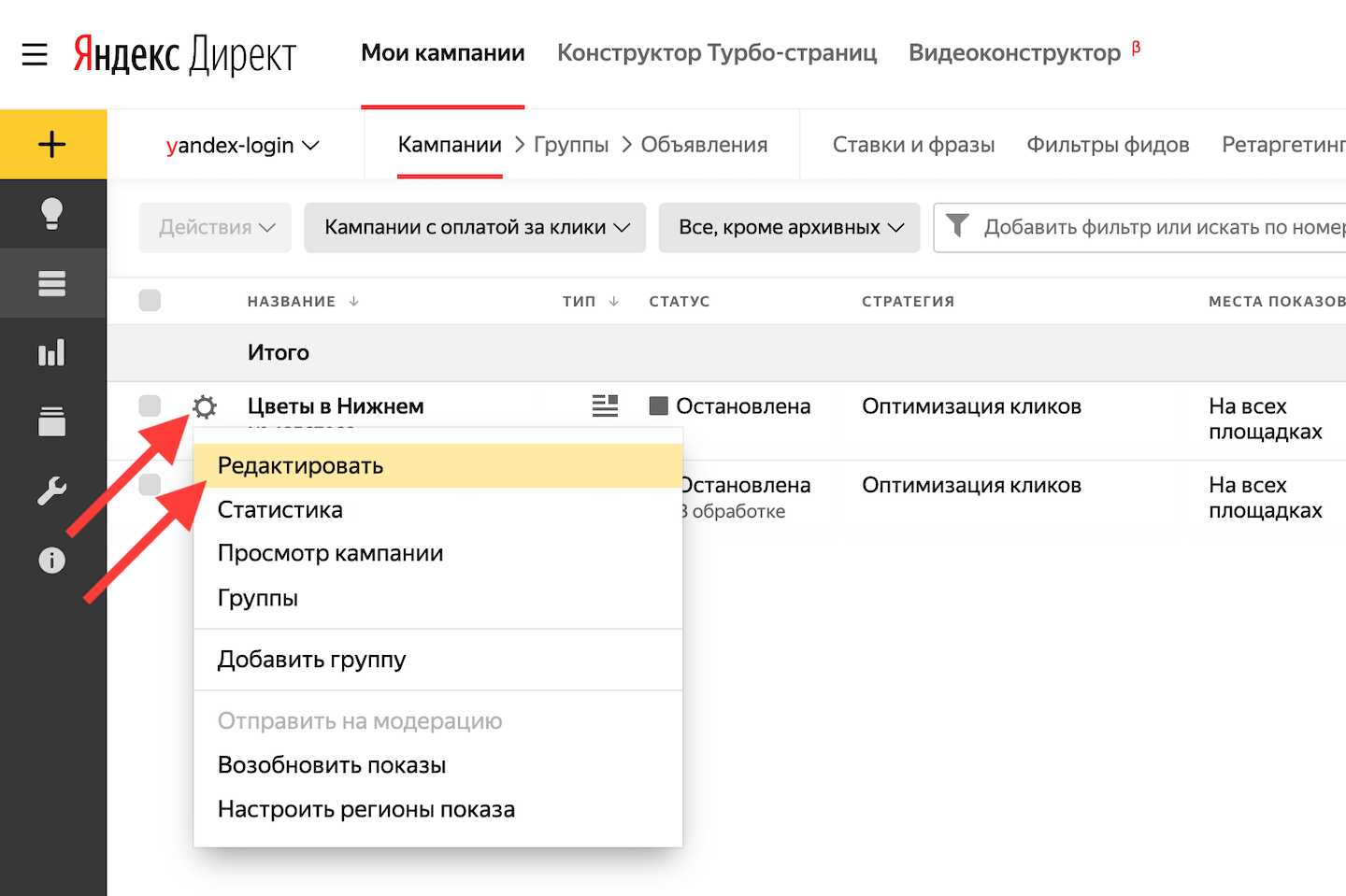Switch to Мои кампании tab

(x=443, y=53)
